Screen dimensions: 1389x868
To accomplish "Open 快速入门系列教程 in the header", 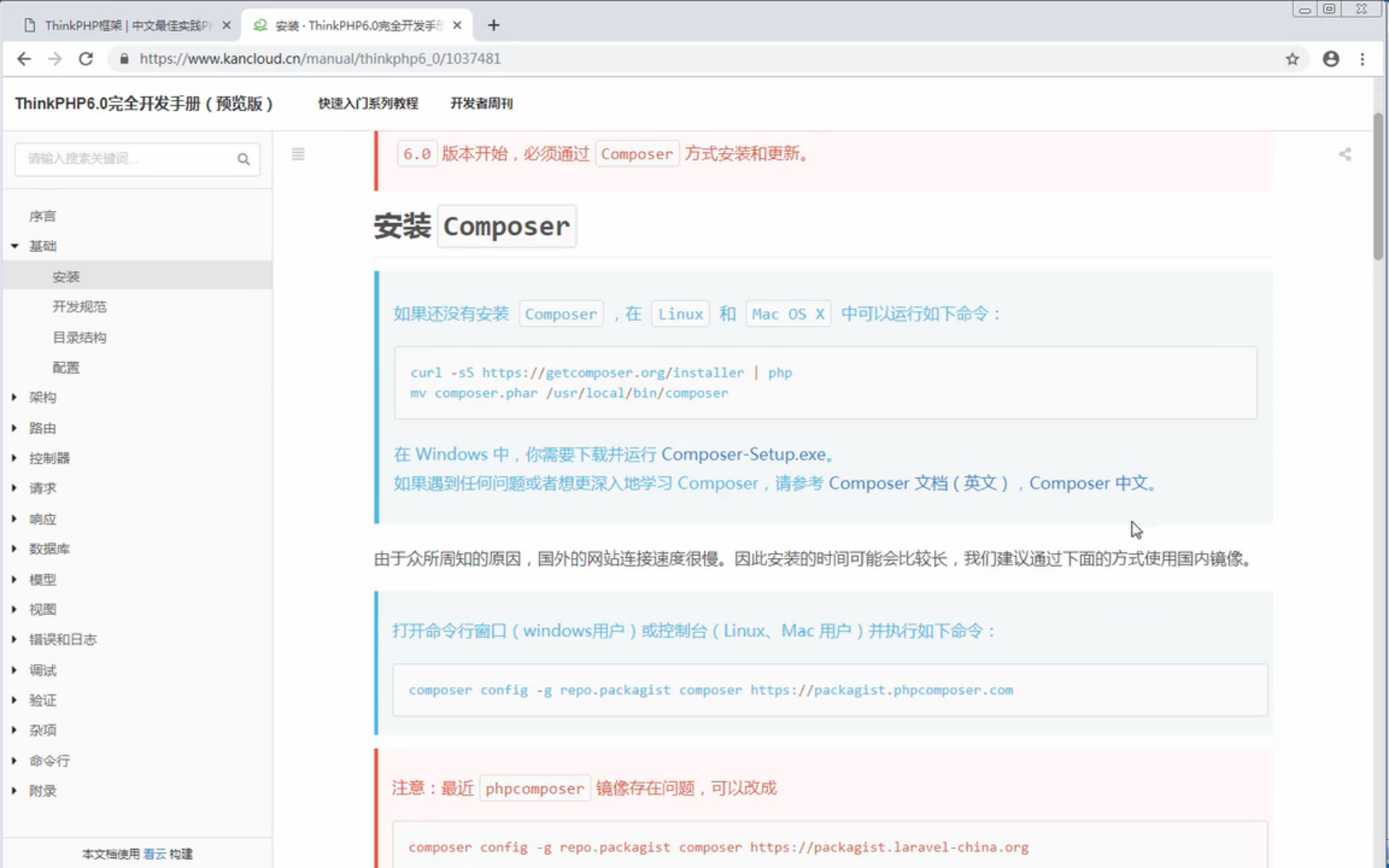I will 368,103.
